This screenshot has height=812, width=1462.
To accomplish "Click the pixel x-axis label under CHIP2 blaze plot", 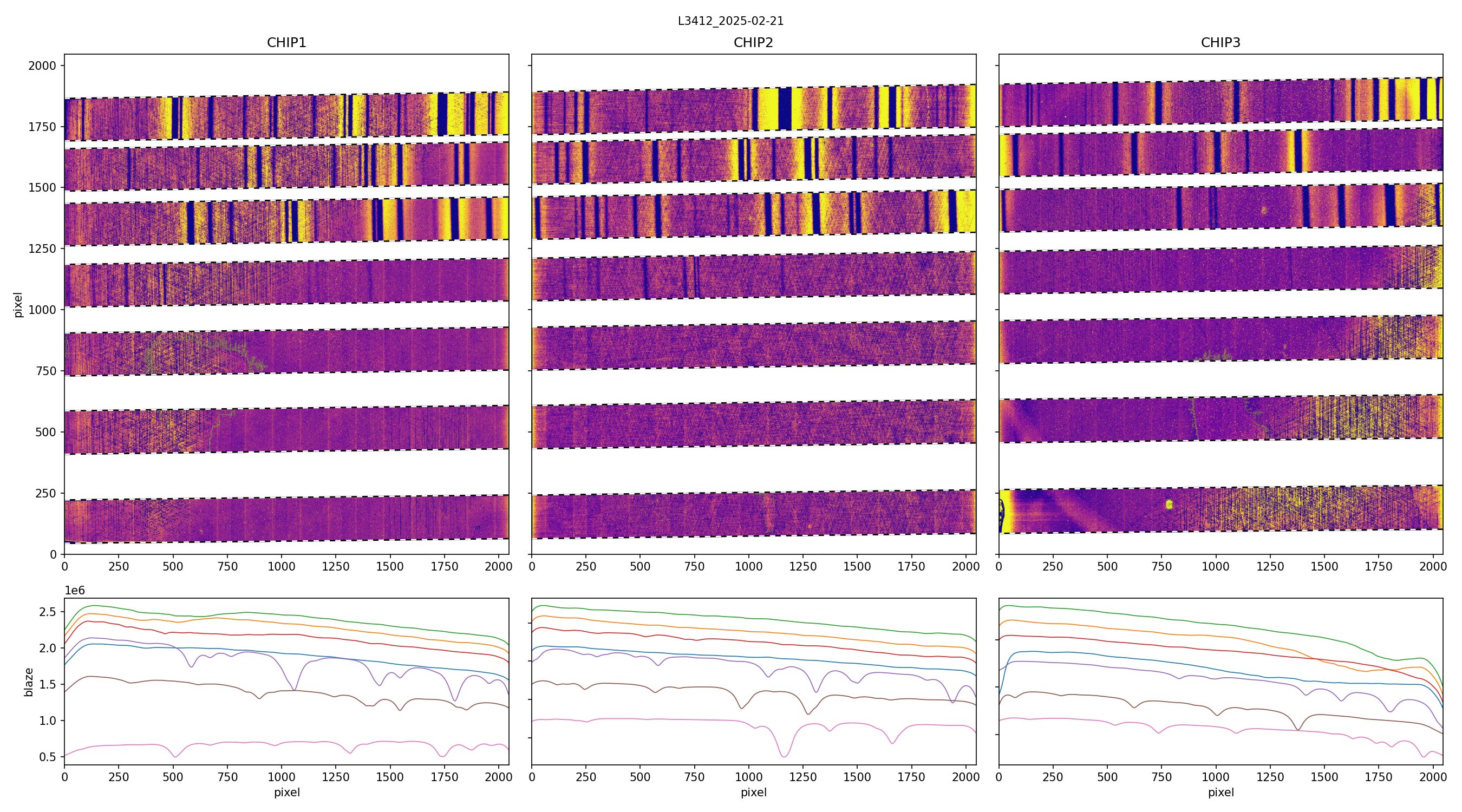I will point(753,792).
